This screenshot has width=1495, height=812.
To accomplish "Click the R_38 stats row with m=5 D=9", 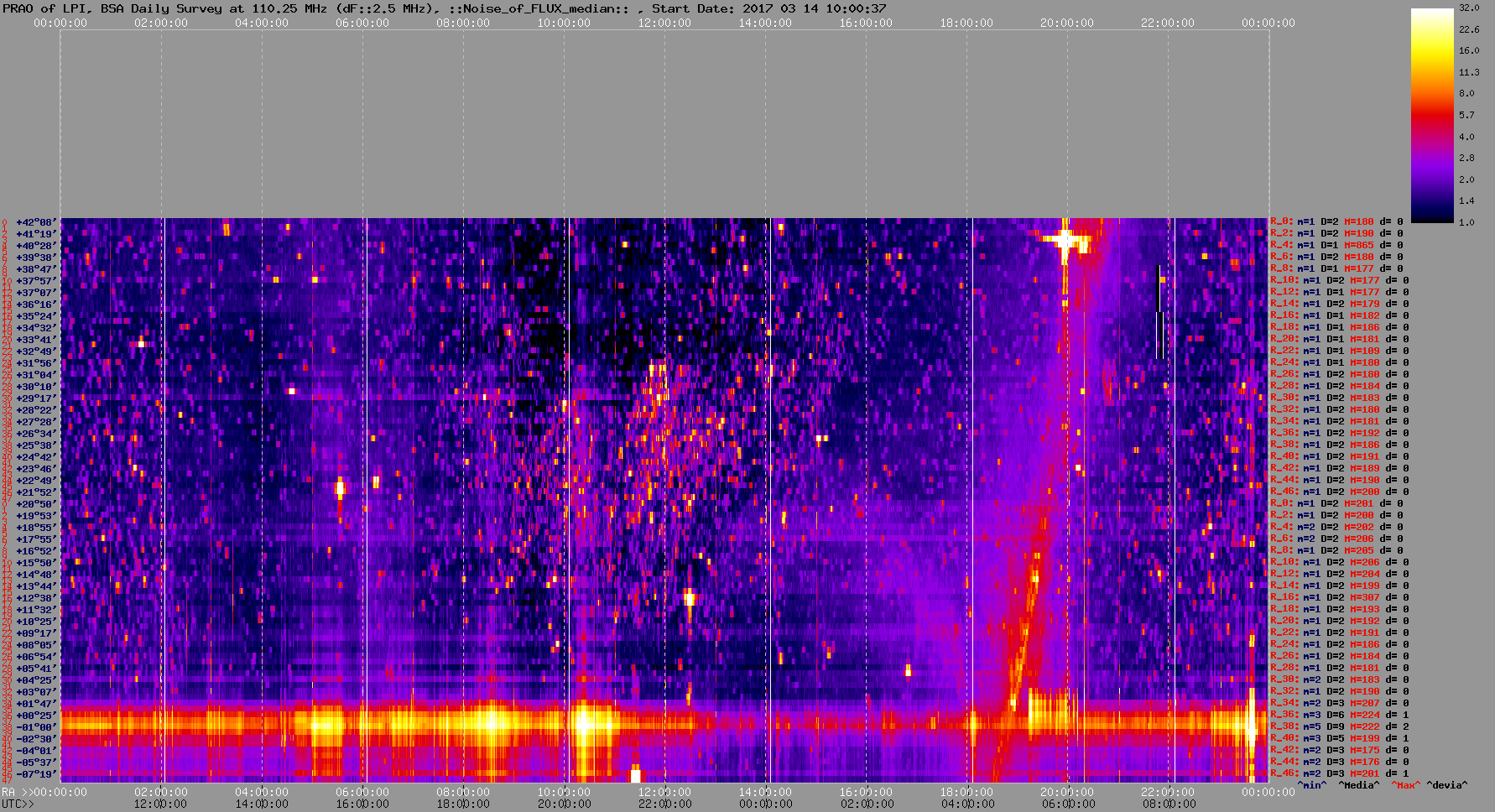I will point(1339,726).
